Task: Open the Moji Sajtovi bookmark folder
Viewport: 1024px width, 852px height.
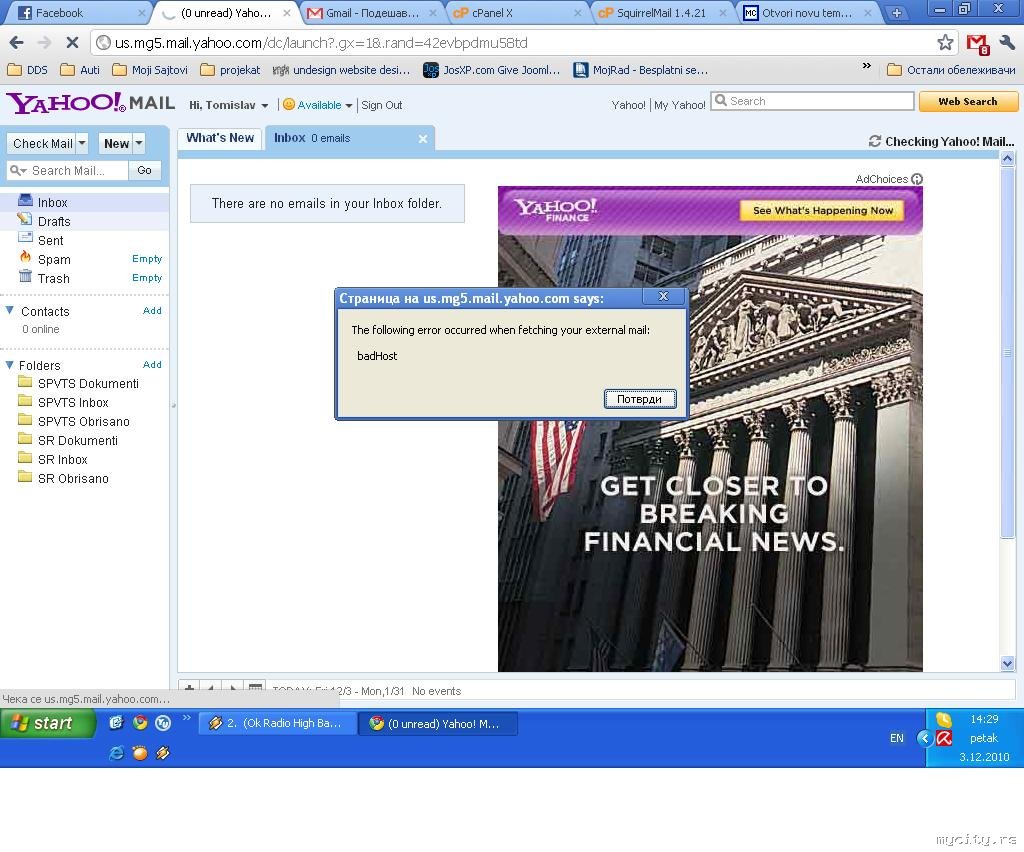Action: [x=150, y=70]
